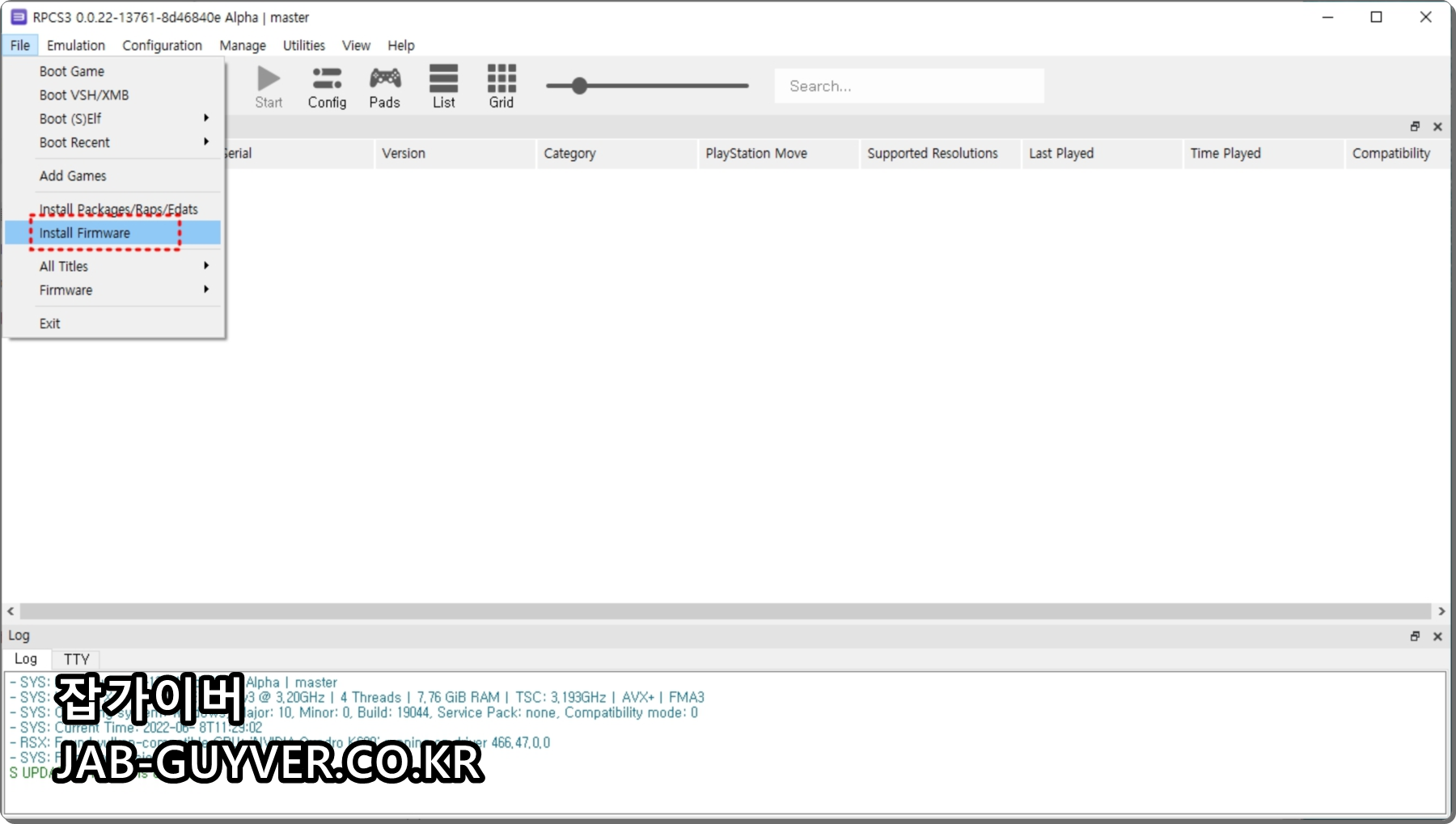Choose Add Games menu entry
The image size is (1456, 824).
[113, 175]
